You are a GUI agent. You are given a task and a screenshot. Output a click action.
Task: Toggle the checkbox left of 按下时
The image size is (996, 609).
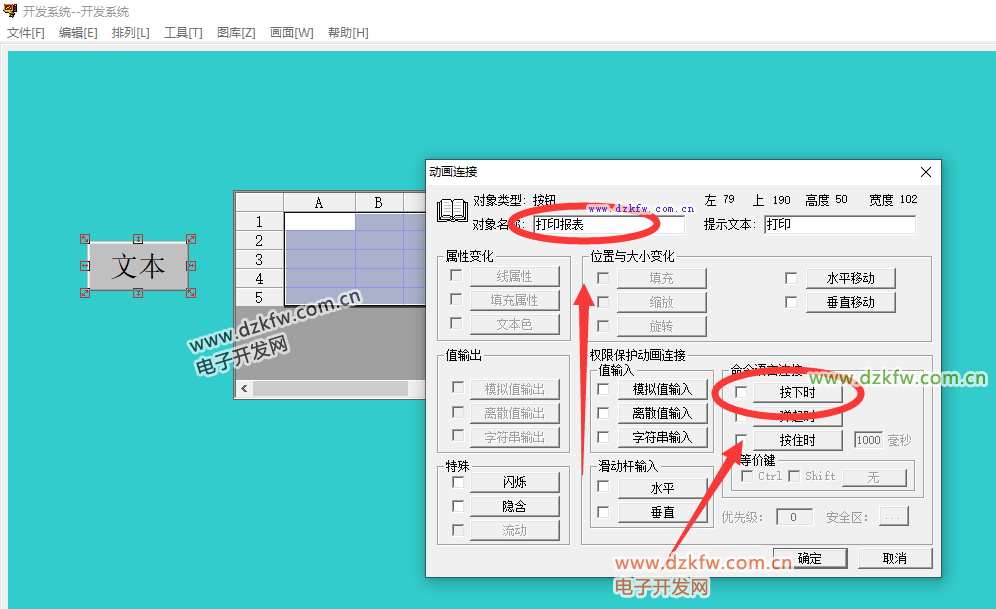pyautogui.click(x=740, y=393)
